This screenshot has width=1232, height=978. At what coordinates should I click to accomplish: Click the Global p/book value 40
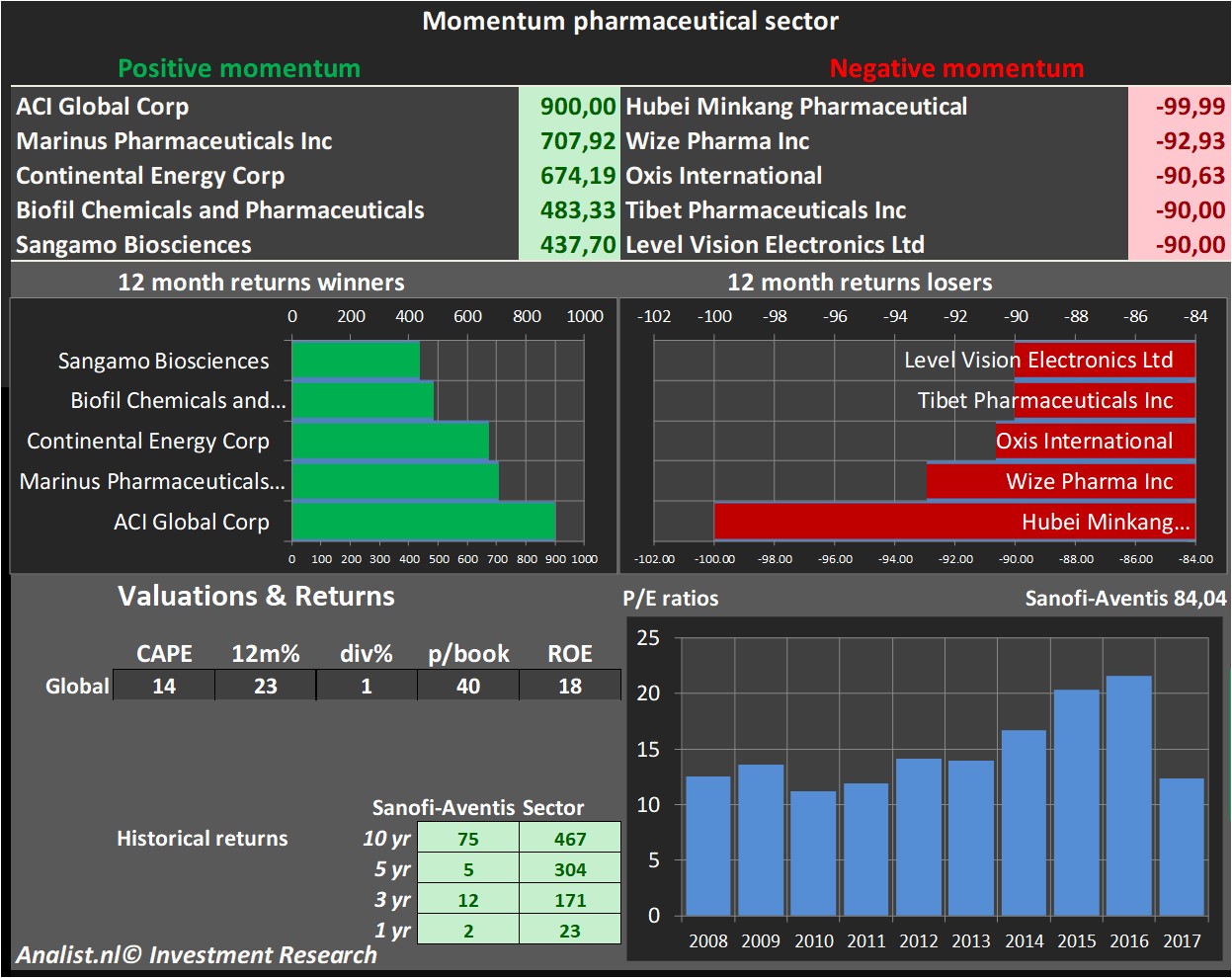(x=468, y=686)
